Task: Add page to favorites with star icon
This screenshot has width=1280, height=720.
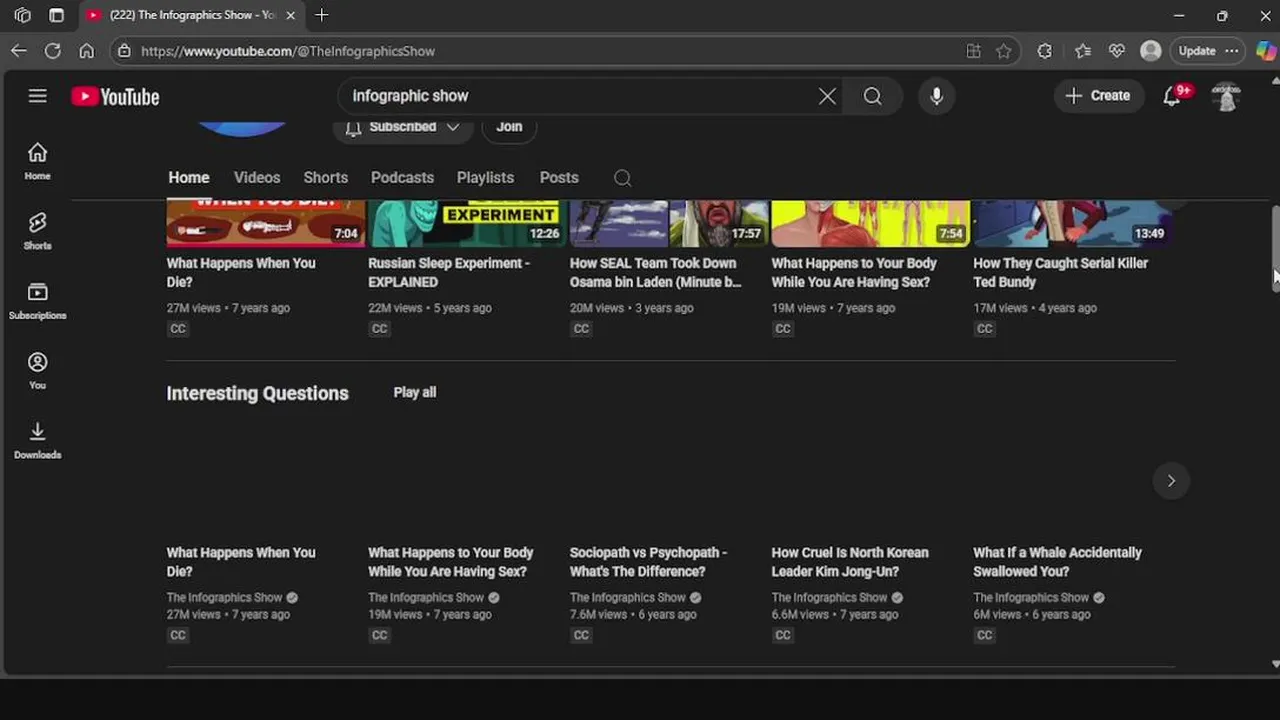Action: pyautogui.click(x=1004, y=51)
